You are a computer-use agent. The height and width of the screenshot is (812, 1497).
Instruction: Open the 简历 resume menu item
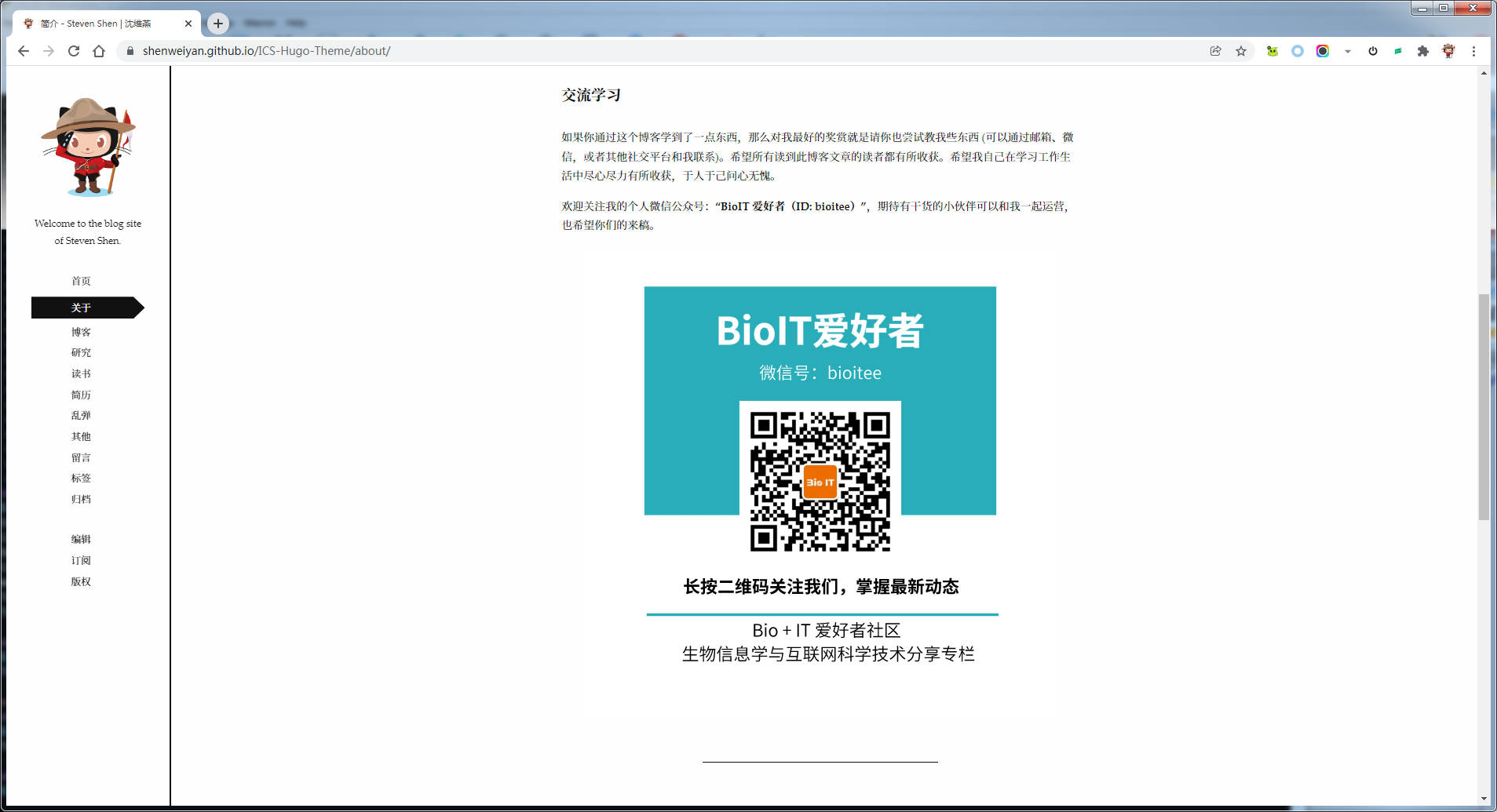(81, 395)
